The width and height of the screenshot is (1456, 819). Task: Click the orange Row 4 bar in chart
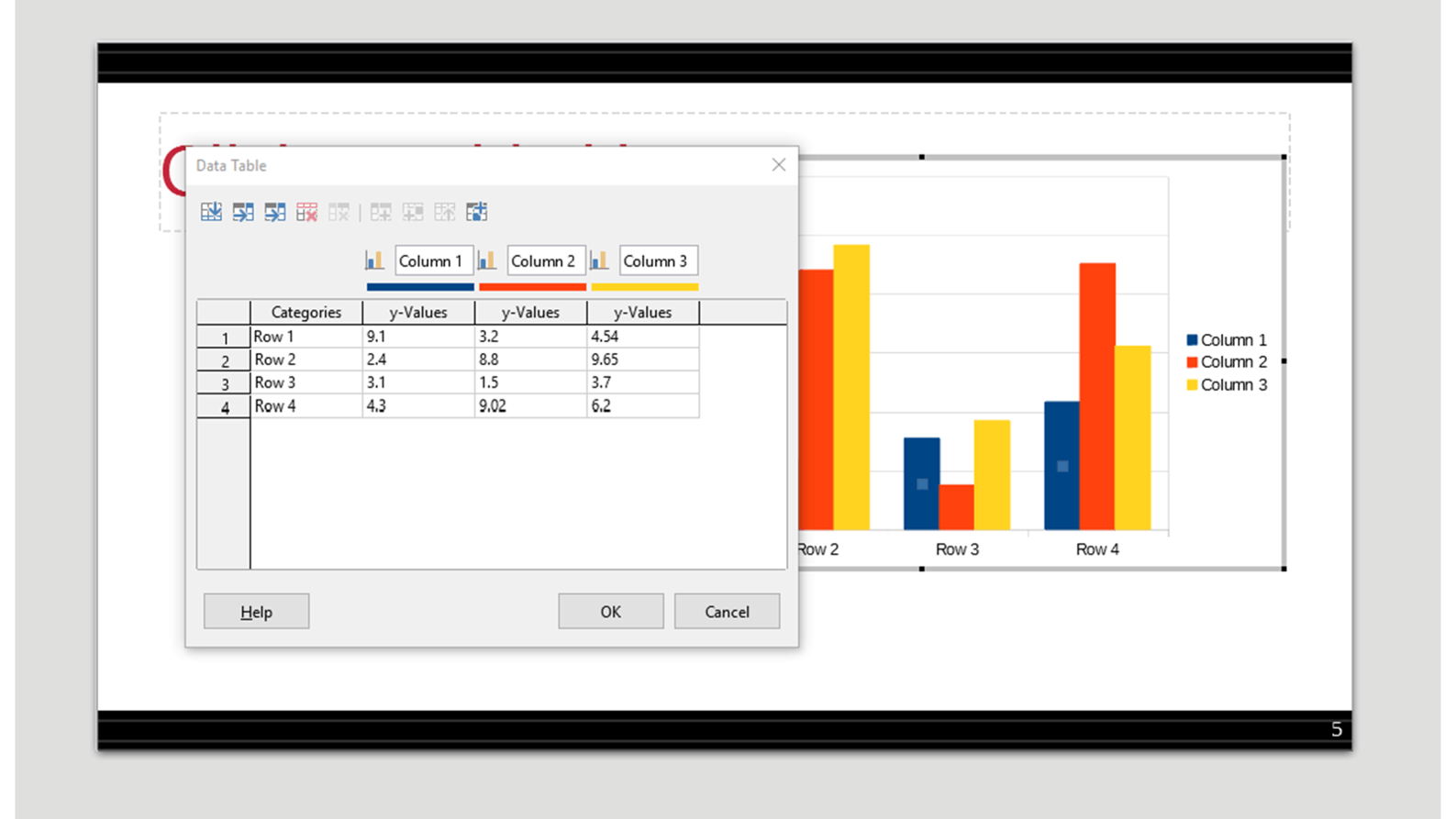tap(1097, 396)
